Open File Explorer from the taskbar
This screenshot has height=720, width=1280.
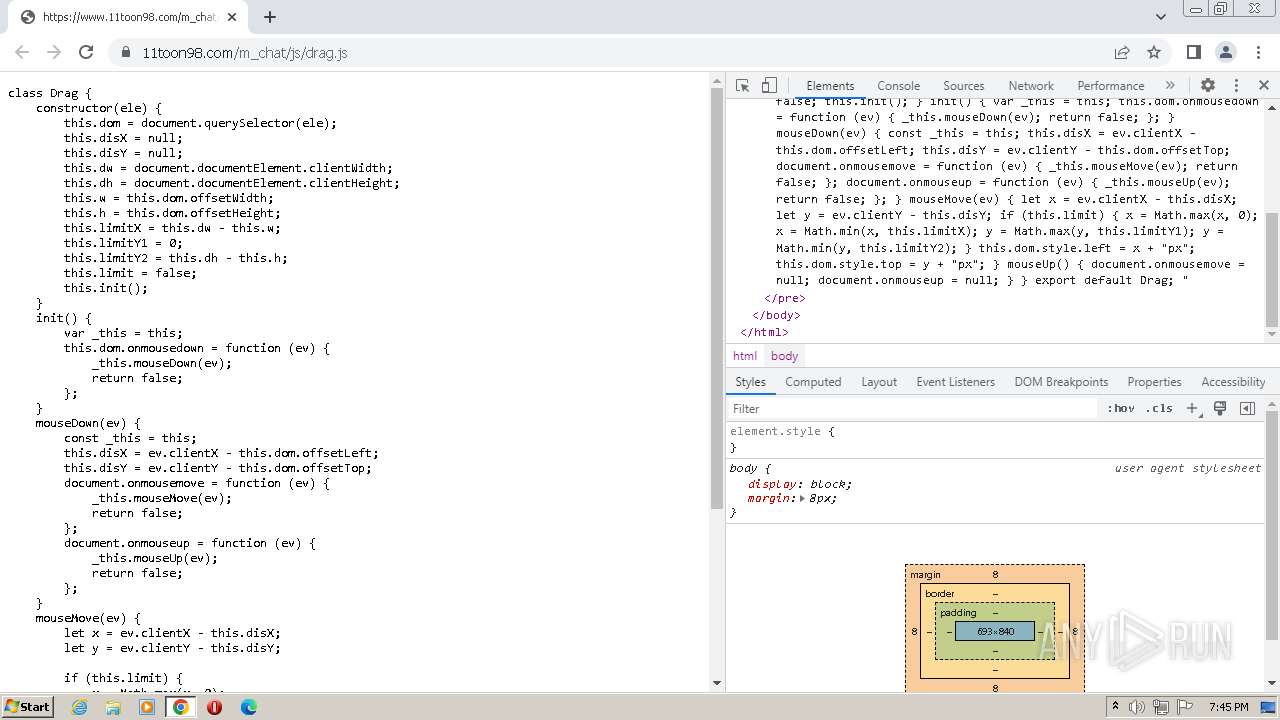coord(113,707)
